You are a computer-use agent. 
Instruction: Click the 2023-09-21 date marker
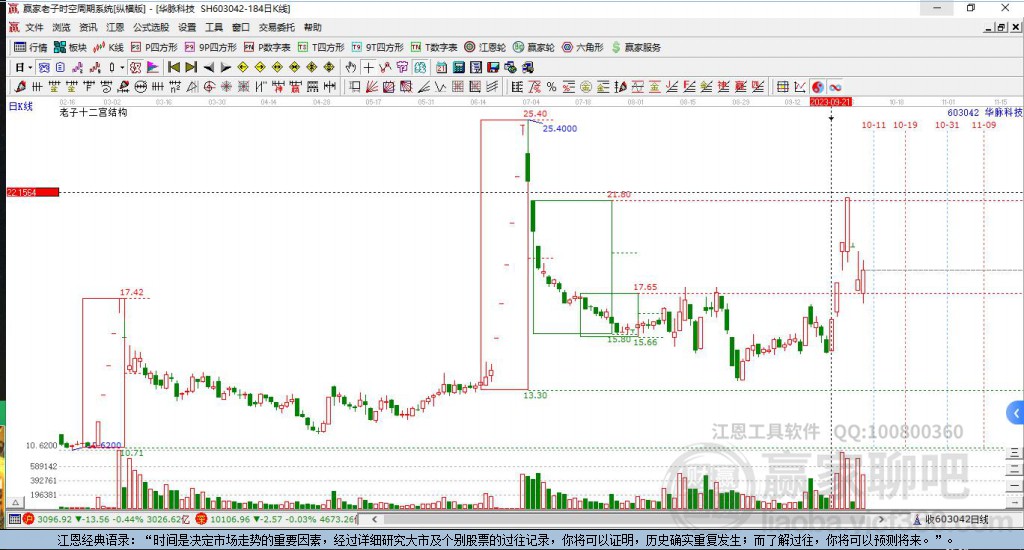click(831, 102)
